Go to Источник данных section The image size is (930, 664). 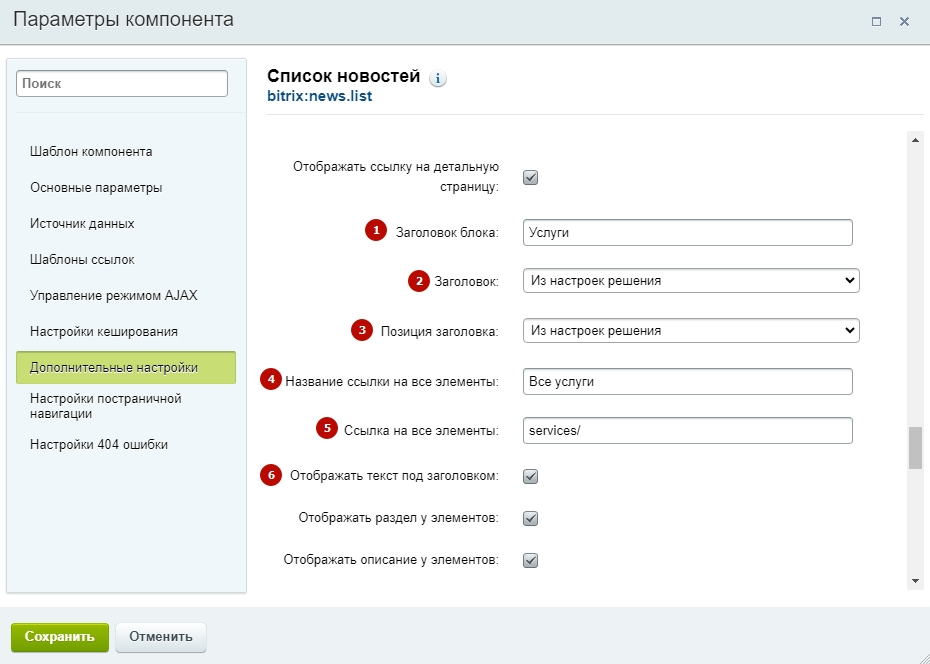(82, 224)
